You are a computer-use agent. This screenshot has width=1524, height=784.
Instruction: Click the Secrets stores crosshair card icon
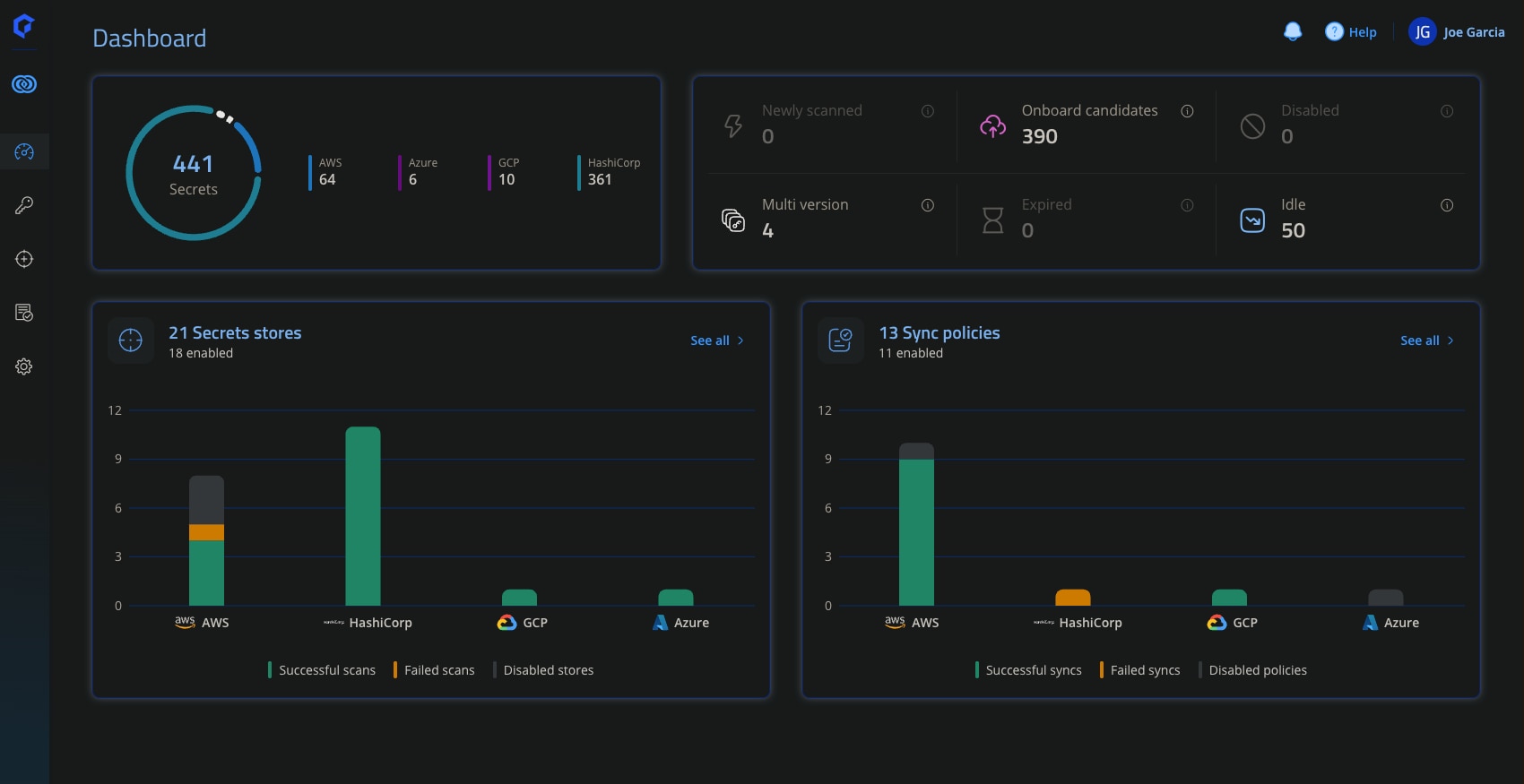(x=131, y=340)
